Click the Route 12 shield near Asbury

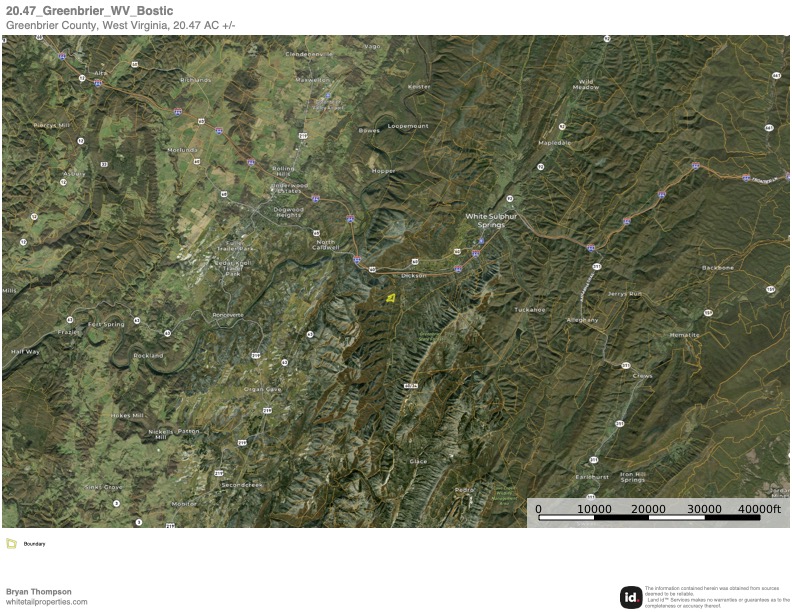point(63,183)
